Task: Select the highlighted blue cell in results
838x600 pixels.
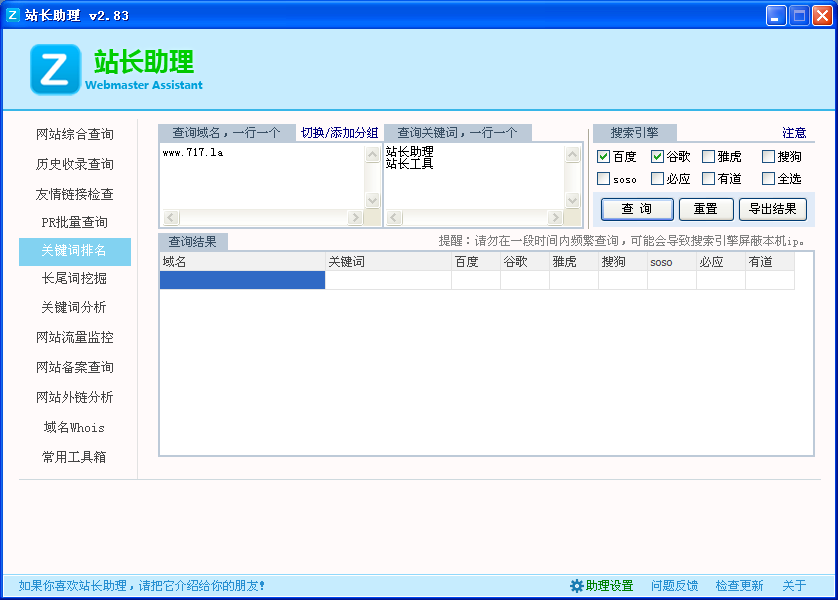Action: [x=243, y=280]
